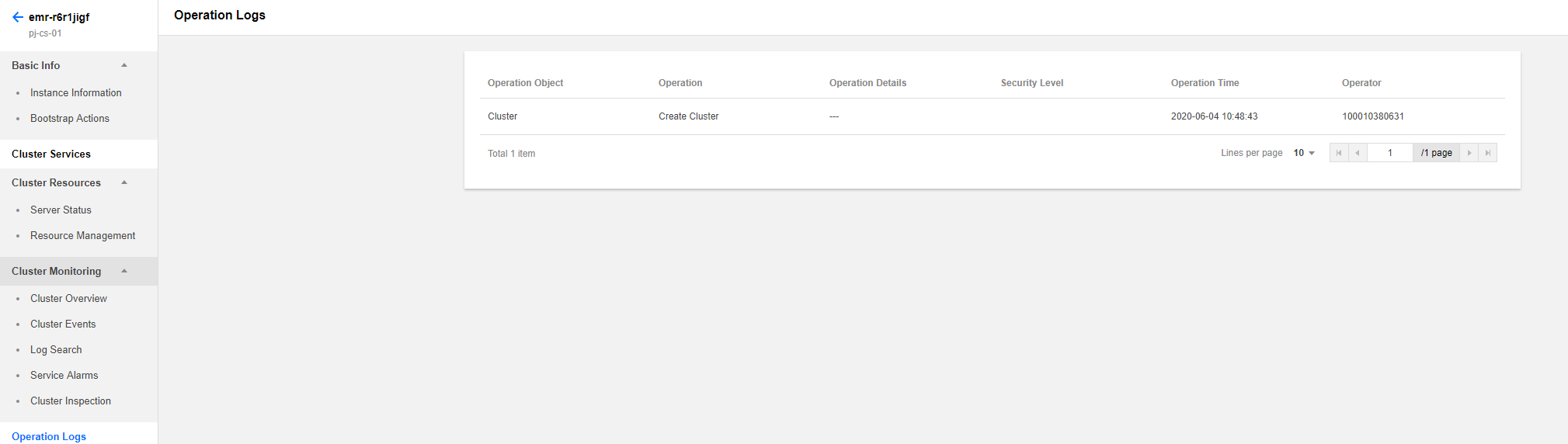Go to next page arrow

tap(1469, 153)
